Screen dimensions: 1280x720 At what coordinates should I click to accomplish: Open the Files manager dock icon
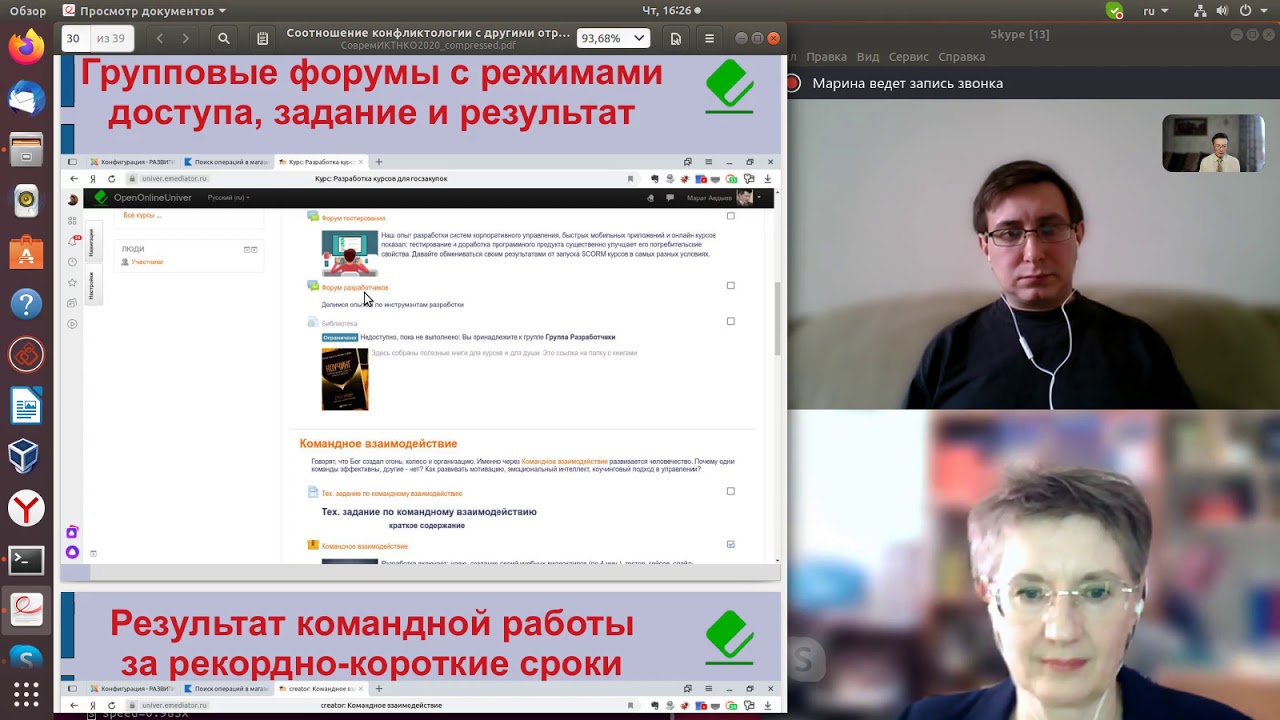coord(26,149)
